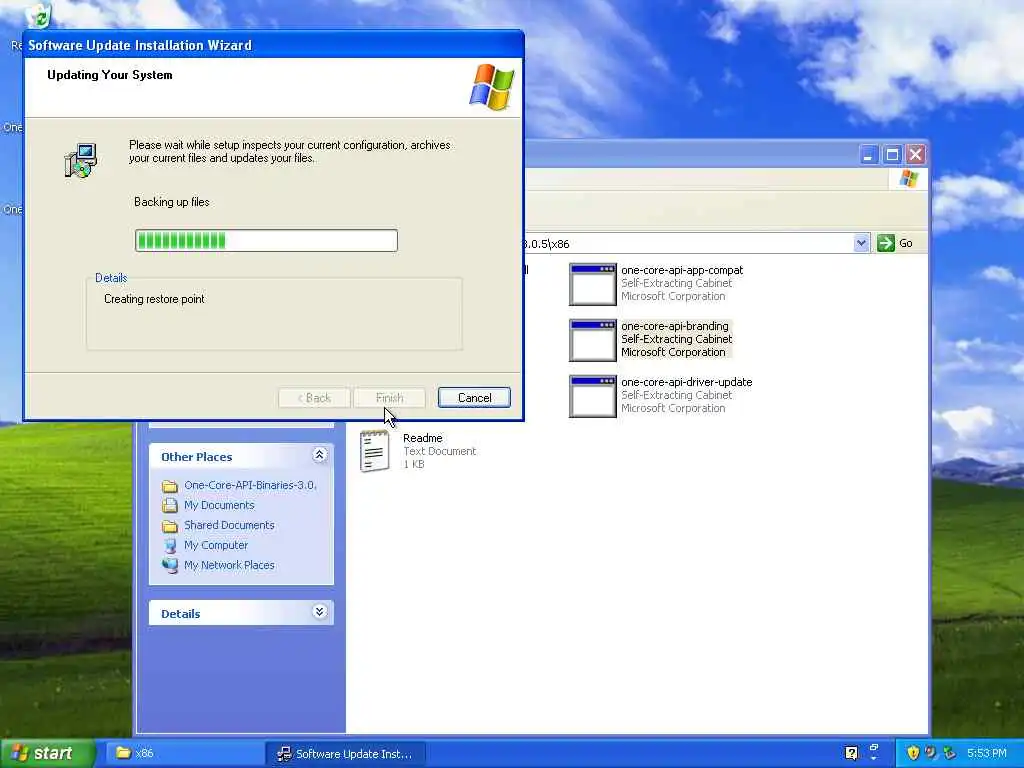Viewport: 1024px width, 768px height.
Task: Click the one-core-api-driver-update file name
Action: point(686,383)
